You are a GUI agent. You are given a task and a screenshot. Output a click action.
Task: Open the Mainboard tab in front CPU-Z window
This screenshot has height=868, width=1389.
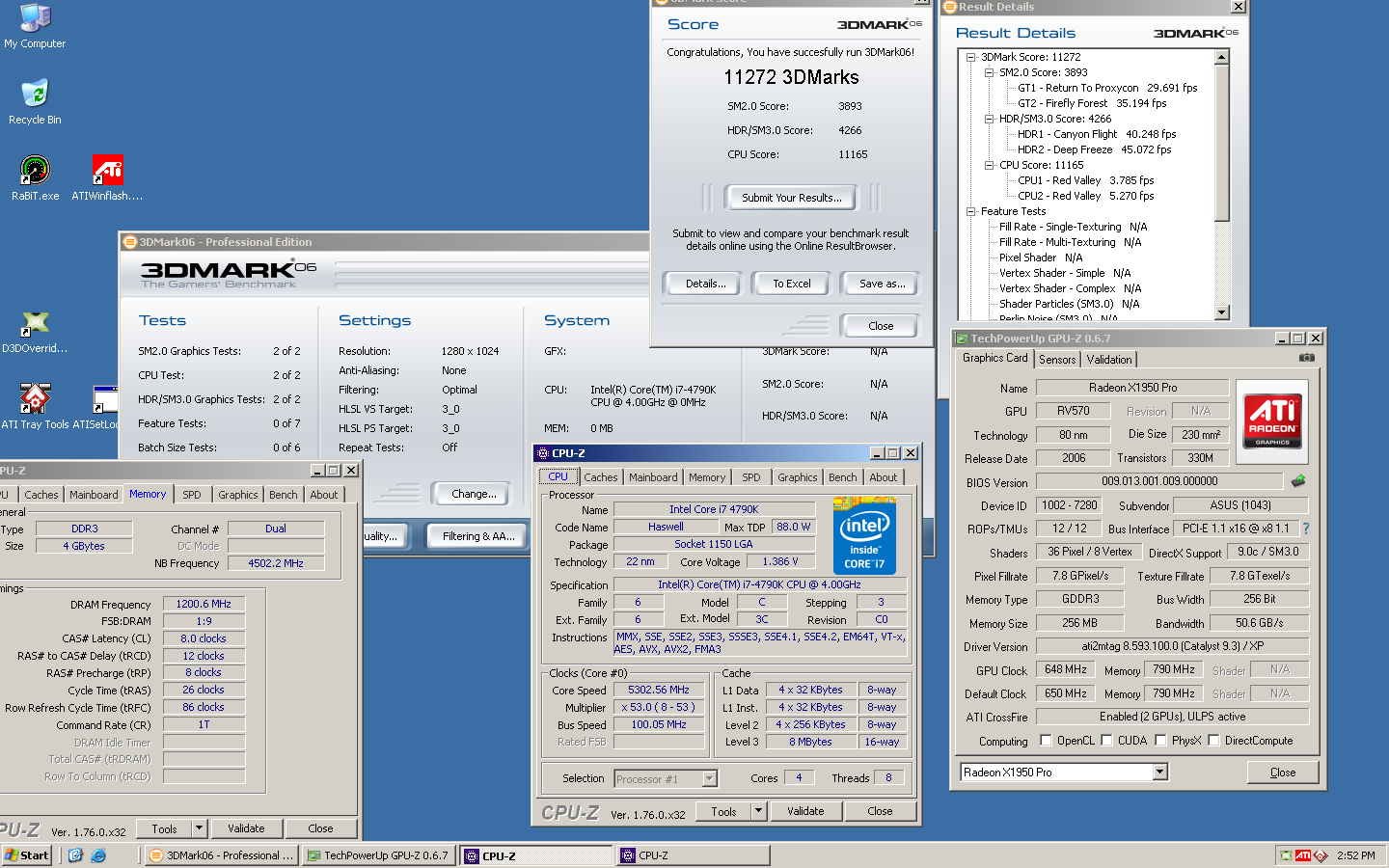point(653,477)
